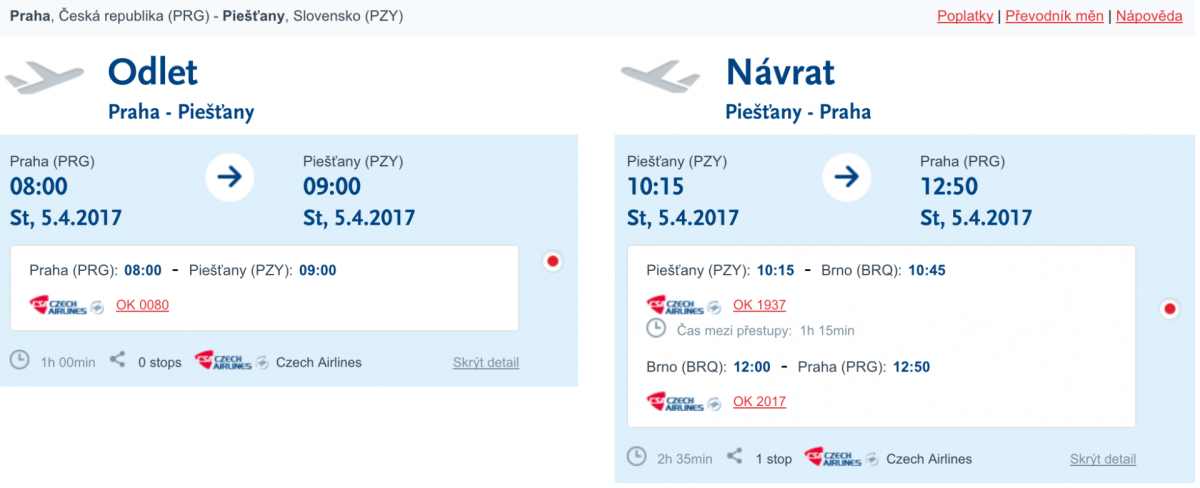Click the arrow icon in the Návrat flight
Screen dimensions: 1200x488
[847, 178]
